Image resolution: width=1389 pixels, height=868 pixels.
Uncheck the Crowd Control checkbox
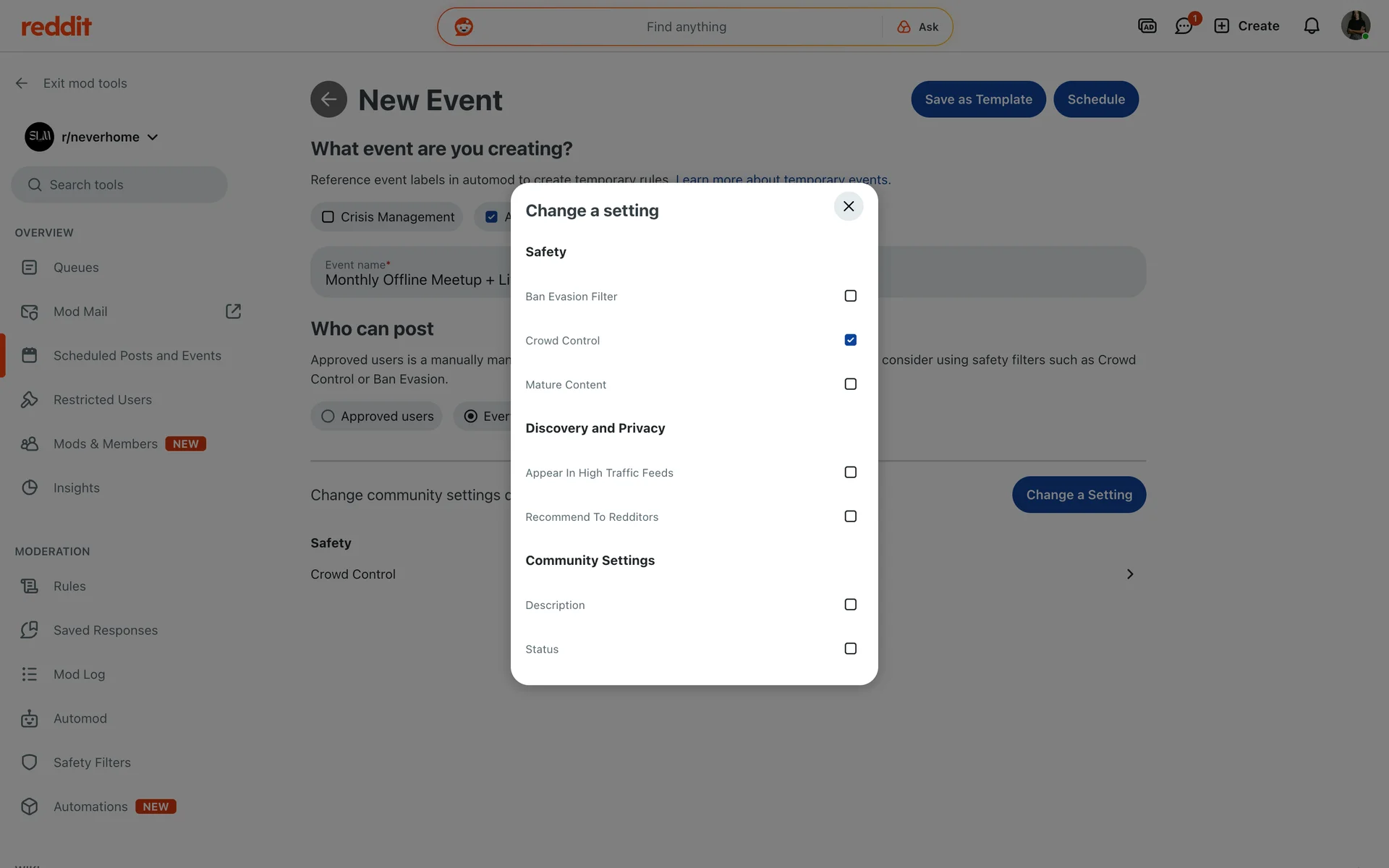tap(850, 340)
